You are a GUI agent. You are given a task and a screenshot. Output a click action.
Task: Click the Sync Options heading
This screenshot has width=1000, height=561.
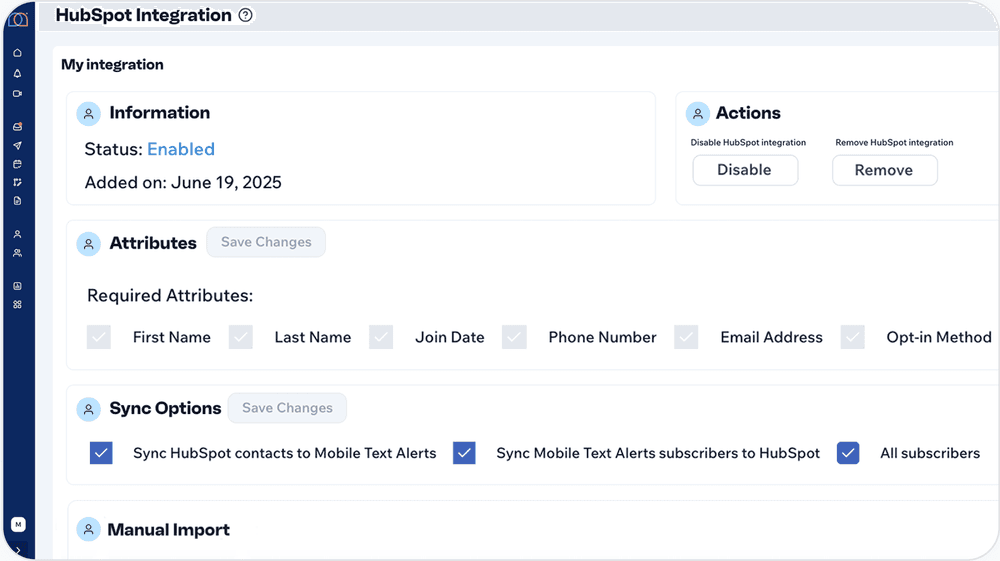[165, 409]
